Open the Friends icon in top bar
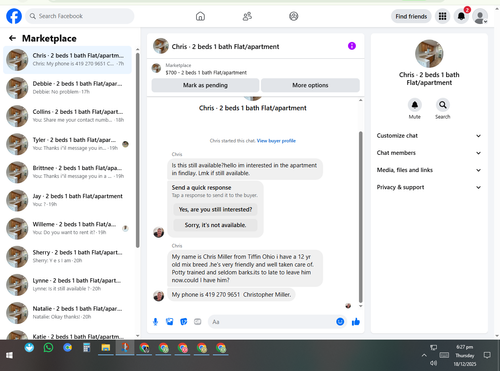The width and height of the screenshot is (500, 371). pos(247,16)
